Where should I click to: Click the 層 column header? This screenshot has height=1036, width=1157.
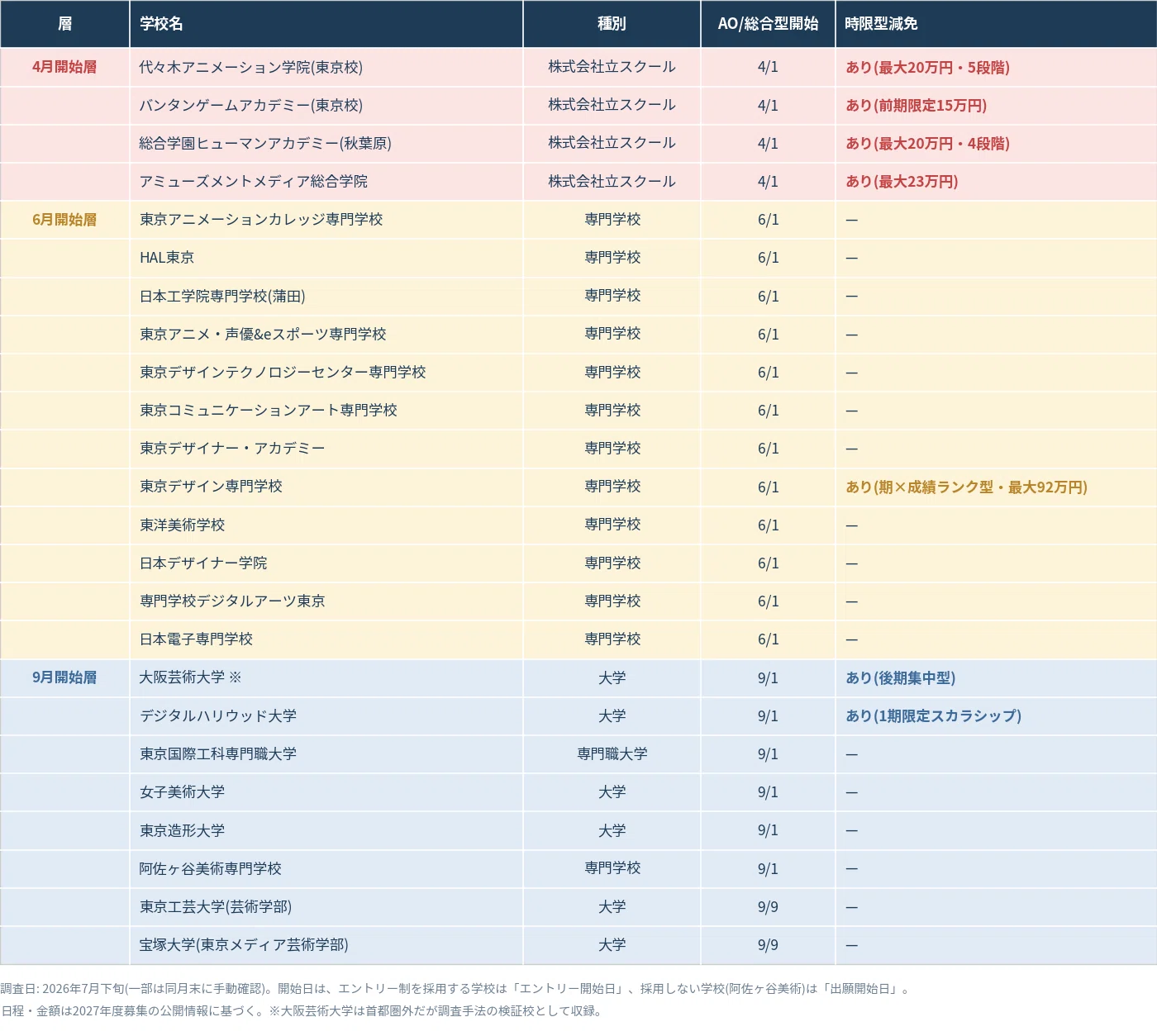pyautogui.click(x=64, y=24)
